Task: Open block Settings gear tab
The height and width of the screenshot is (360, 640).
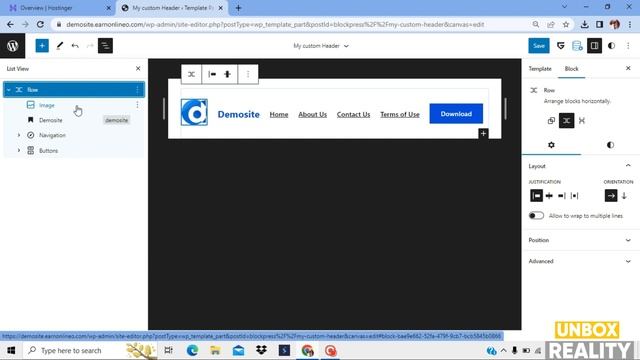Action: pyautogui.click(x=551, y=145)
